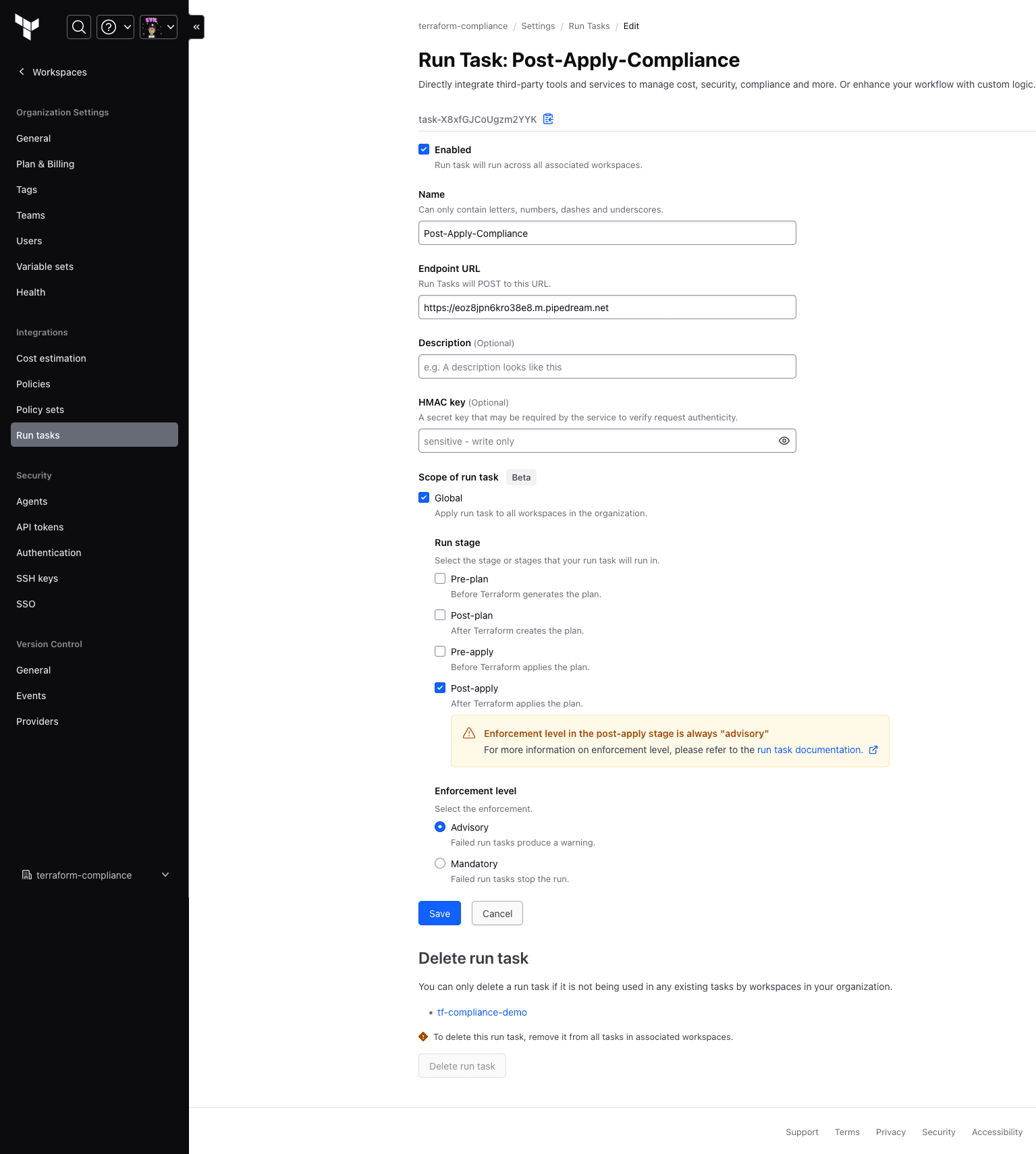This screenshot has width=1036, height=1154.
Task: Open search with the magnifier icon
Action: 79,27
